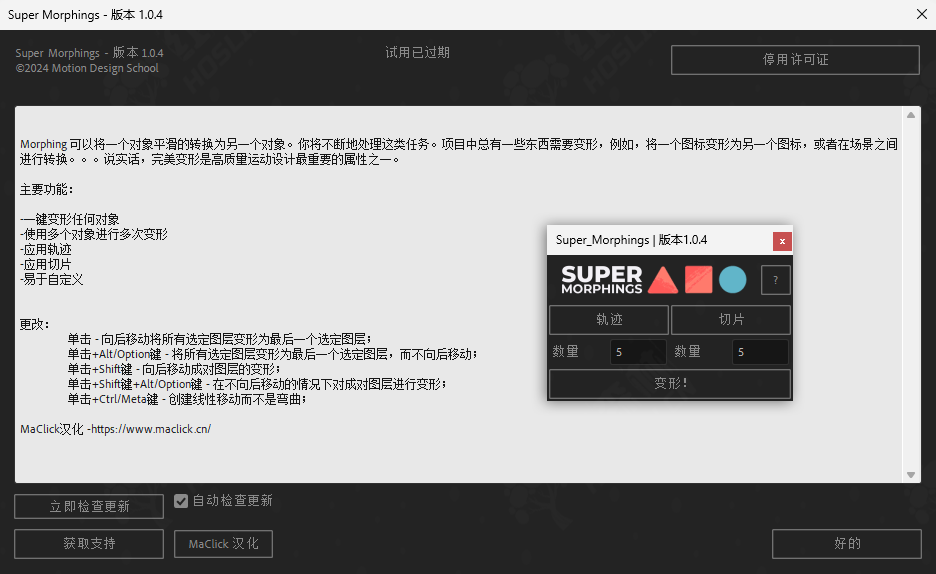Click the red triangle shape icon

pyautogui.click(x=663, y=280)
